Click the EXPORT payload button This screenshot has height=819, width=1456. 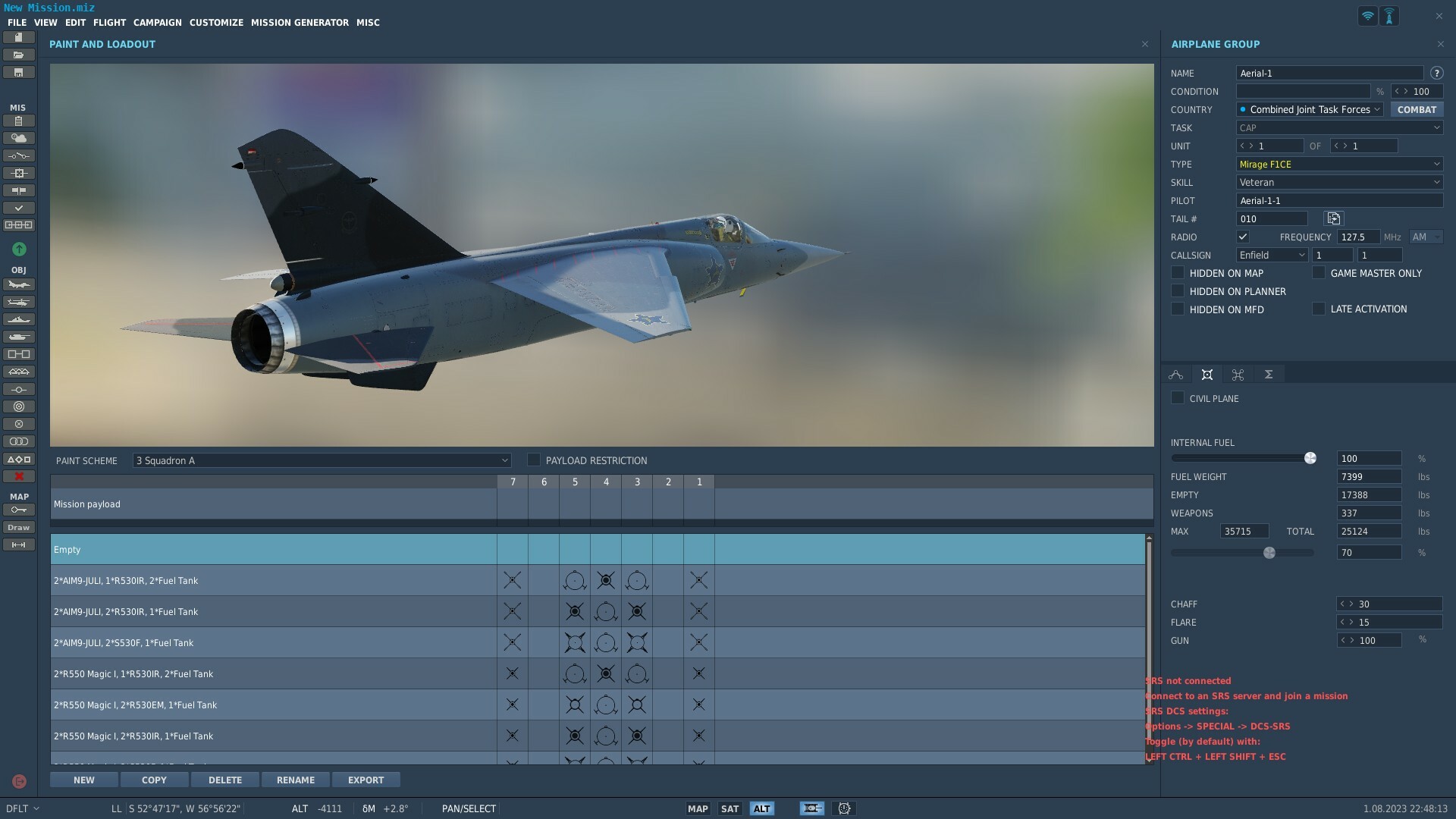point(366,780)
